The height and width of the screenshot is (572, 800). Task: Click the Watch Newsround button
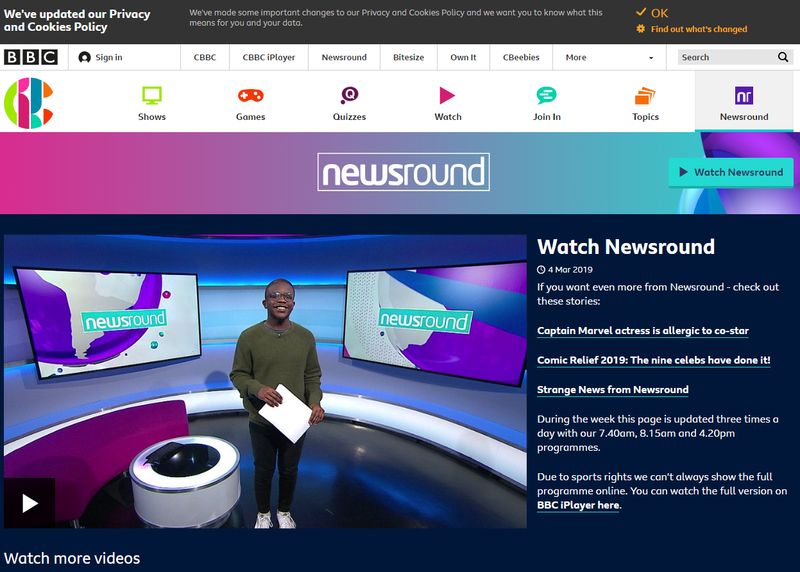(731, 172)
